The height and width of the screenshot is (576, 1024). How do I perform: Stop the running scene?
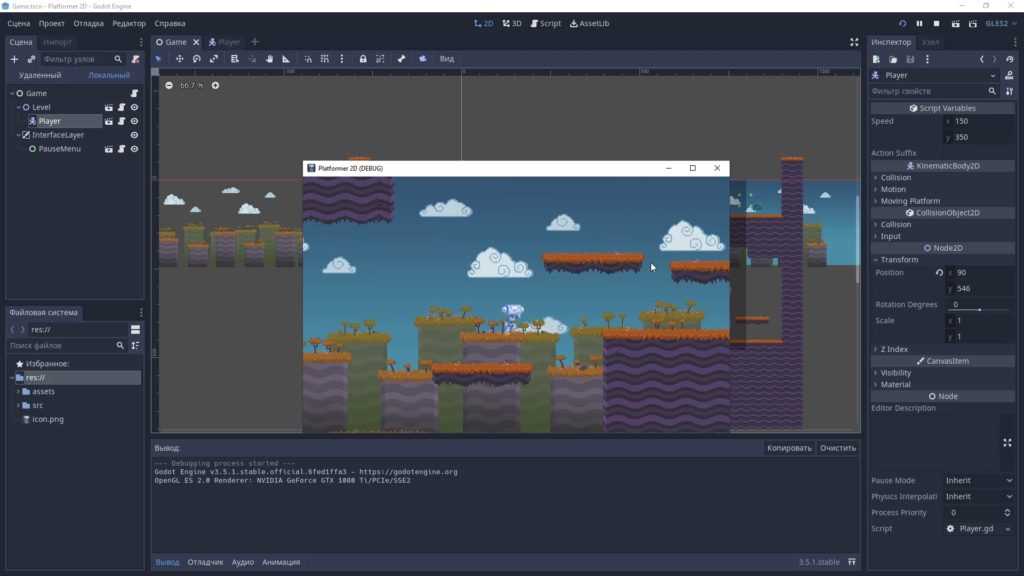click(936, 23)
